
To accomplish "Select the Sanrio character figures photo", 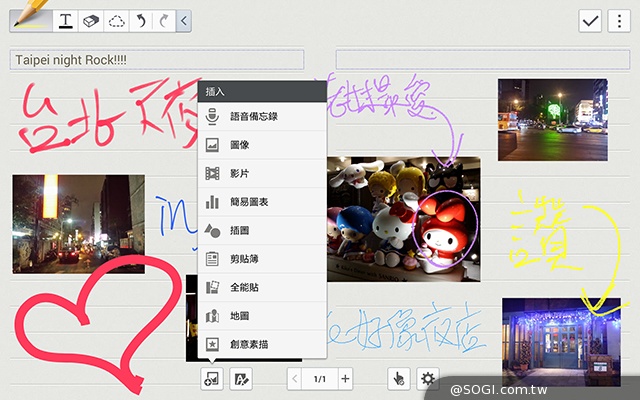I will [404, 219].
